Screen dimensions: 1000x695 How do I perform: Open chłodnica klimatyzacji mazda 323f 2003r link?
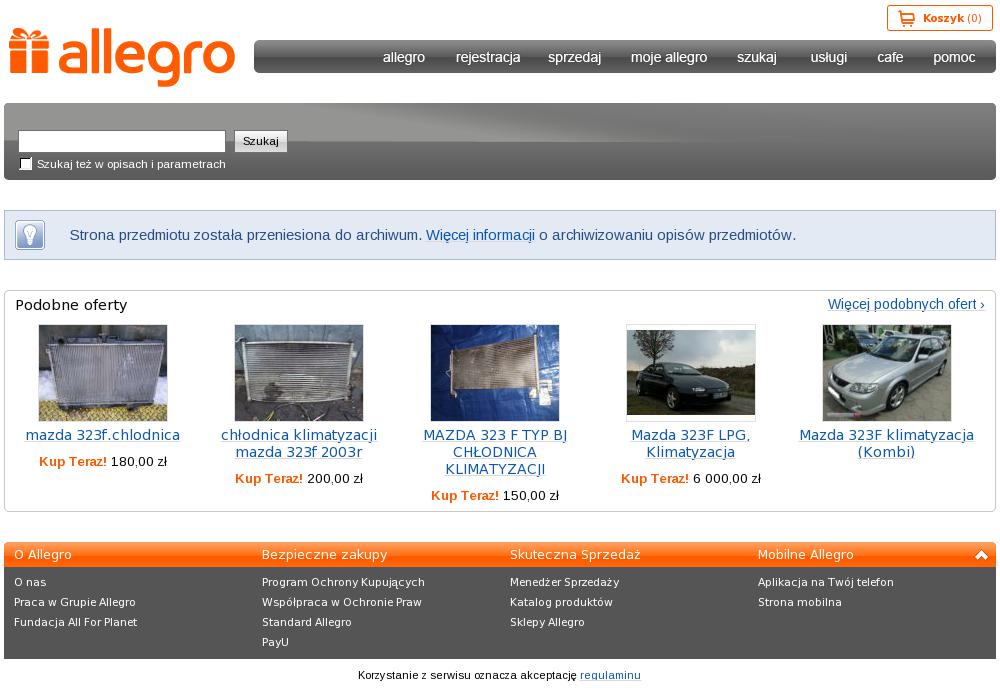point(299,443)
